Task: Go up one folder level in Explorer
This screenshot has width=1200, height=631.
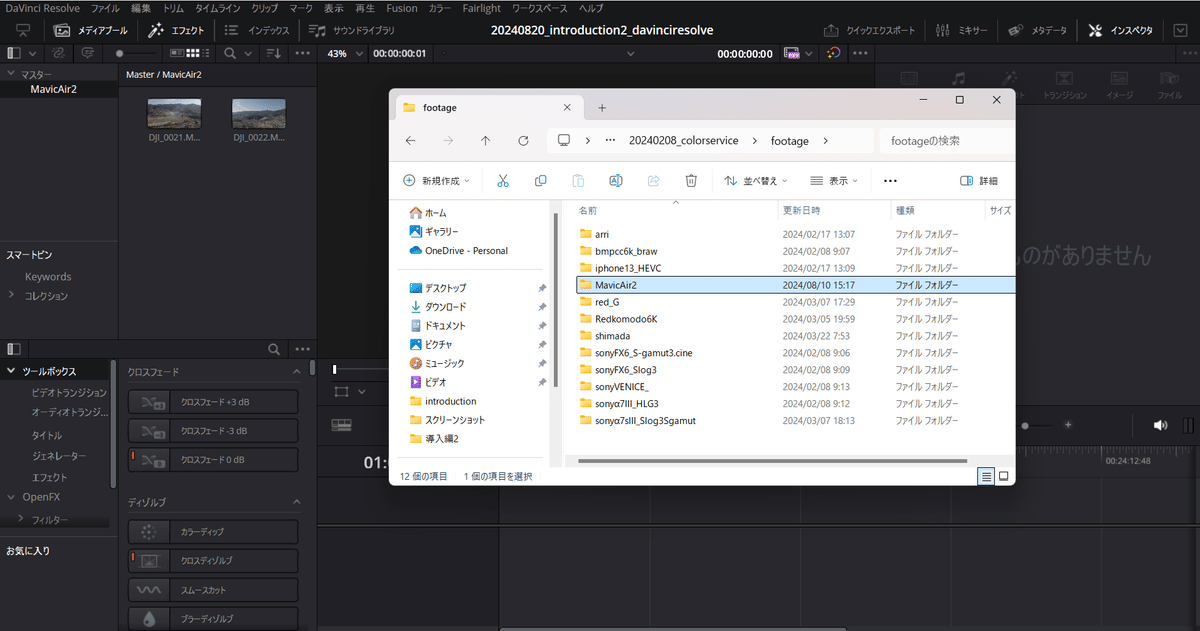Action: coord(485,141)
